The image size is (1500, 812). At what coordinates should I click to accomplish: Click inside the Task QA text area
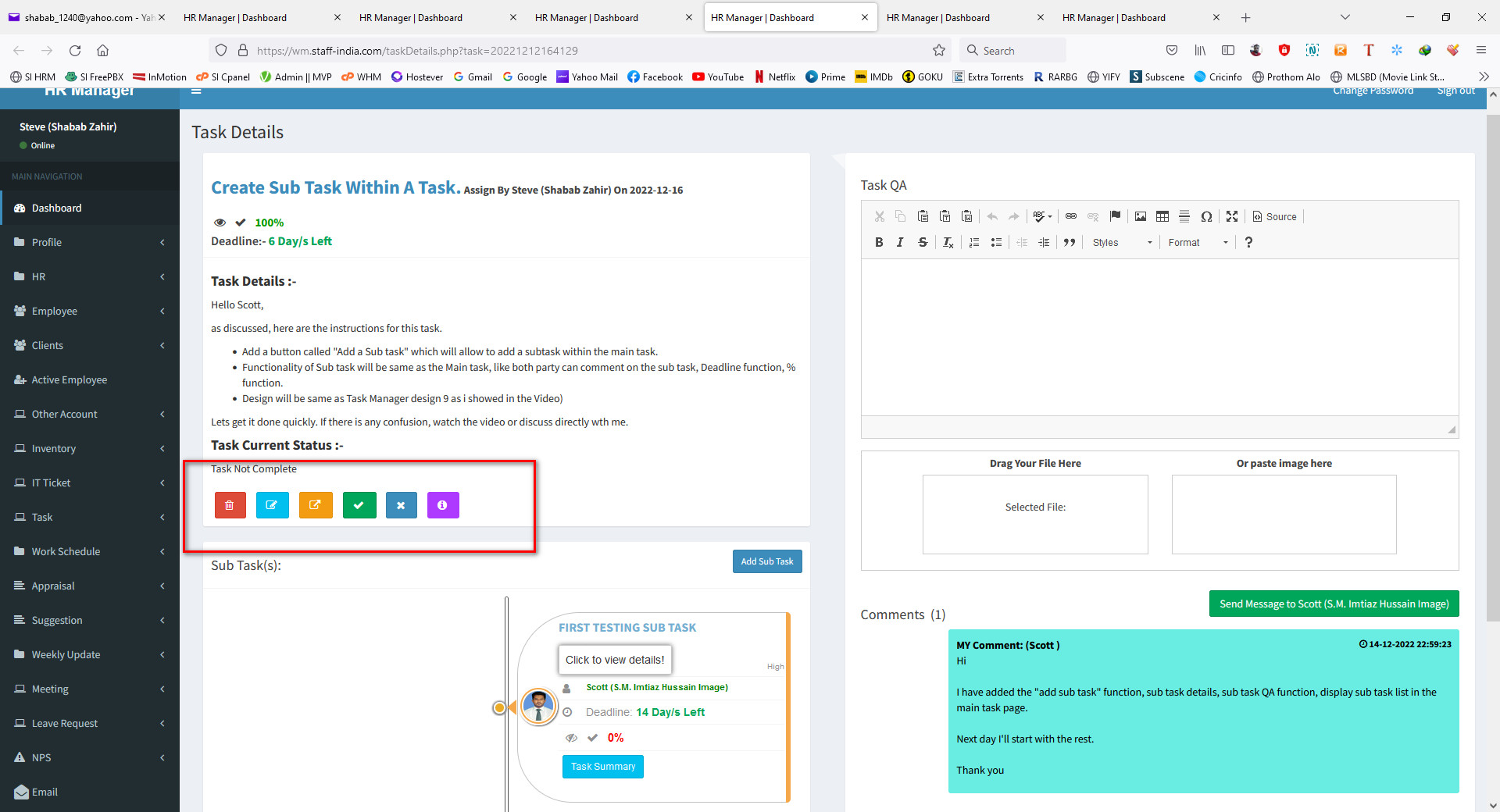coord(1159,336)
